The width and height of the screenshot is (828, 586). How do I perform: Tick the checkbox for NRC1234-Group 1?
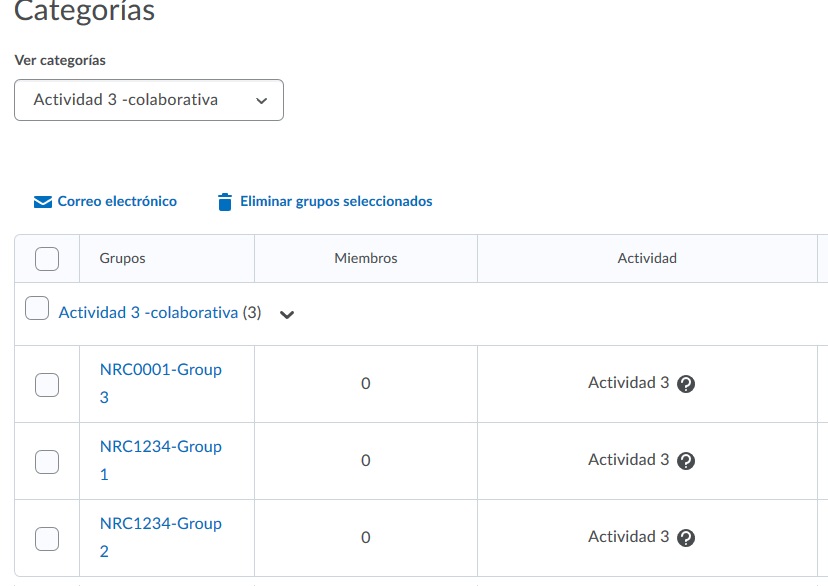47,461
